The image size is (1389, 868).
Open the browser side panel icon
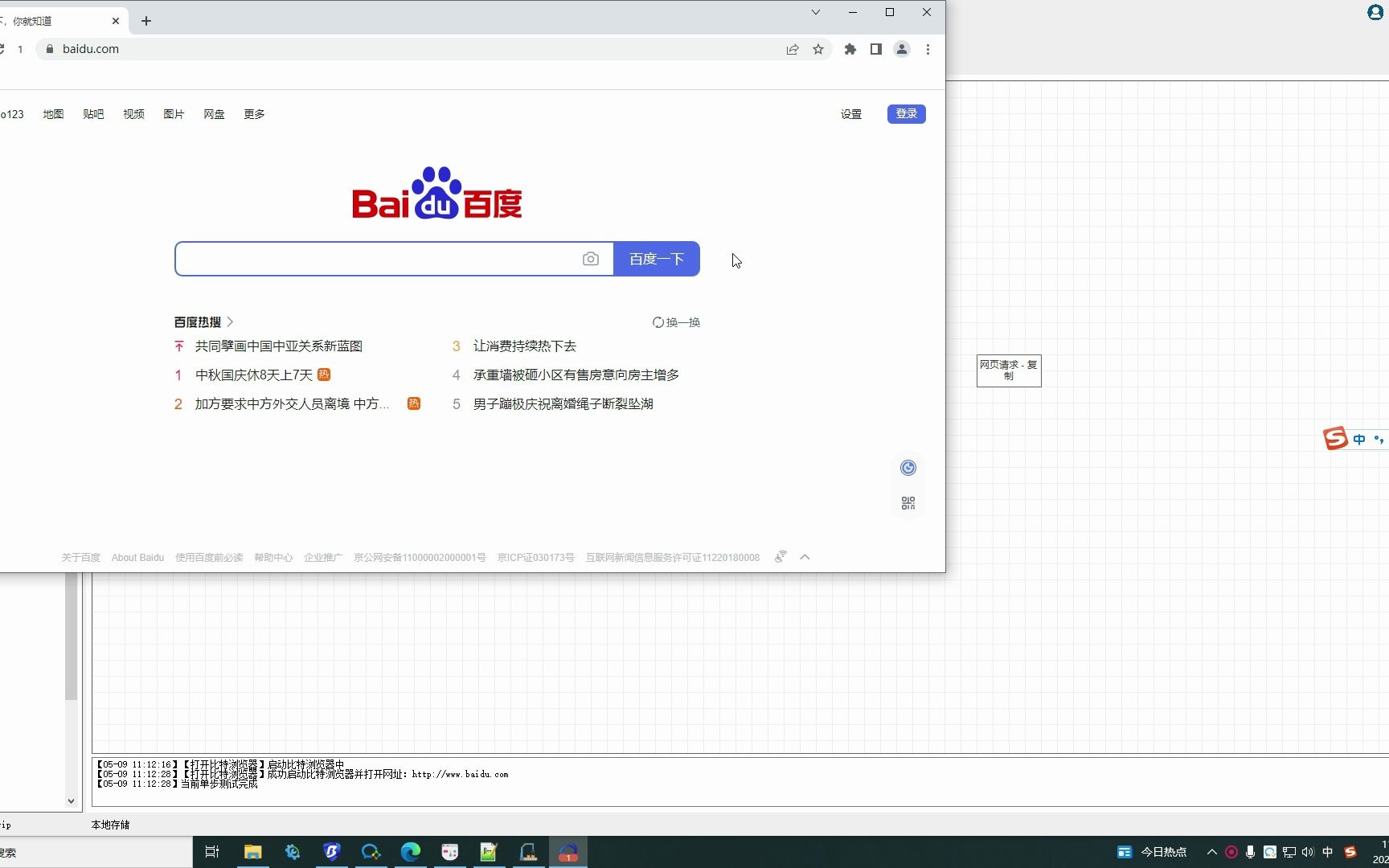pos(876,49)
